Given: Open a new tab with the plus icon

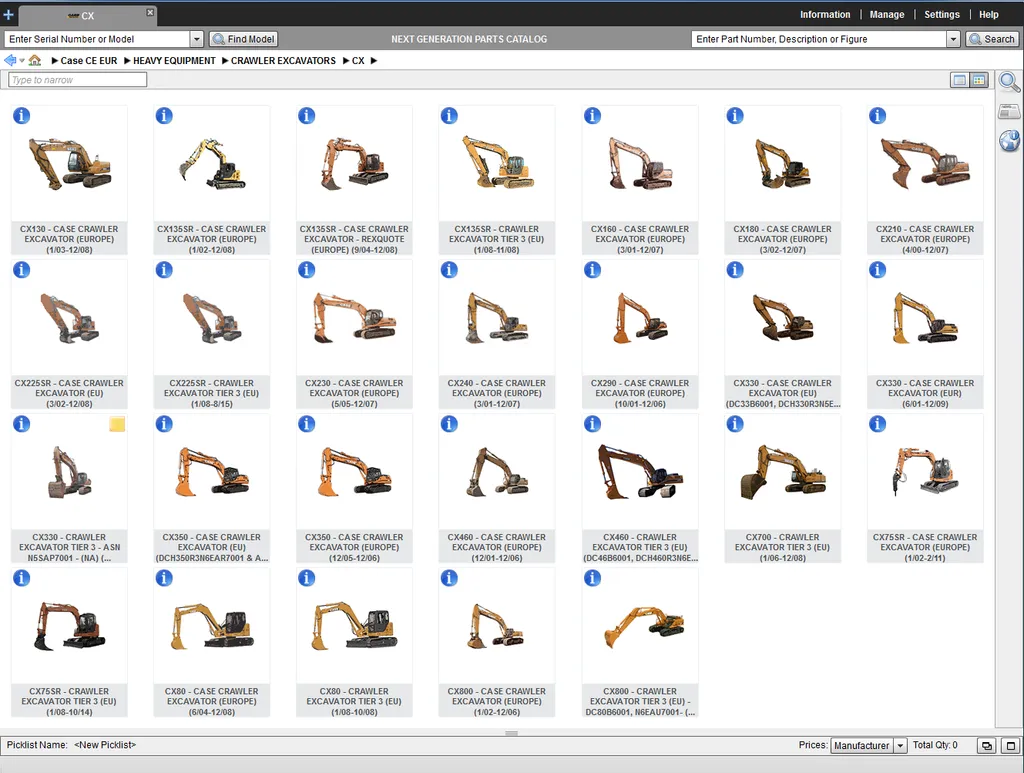Looking at the screenshot, I should (x=8, y=14).
